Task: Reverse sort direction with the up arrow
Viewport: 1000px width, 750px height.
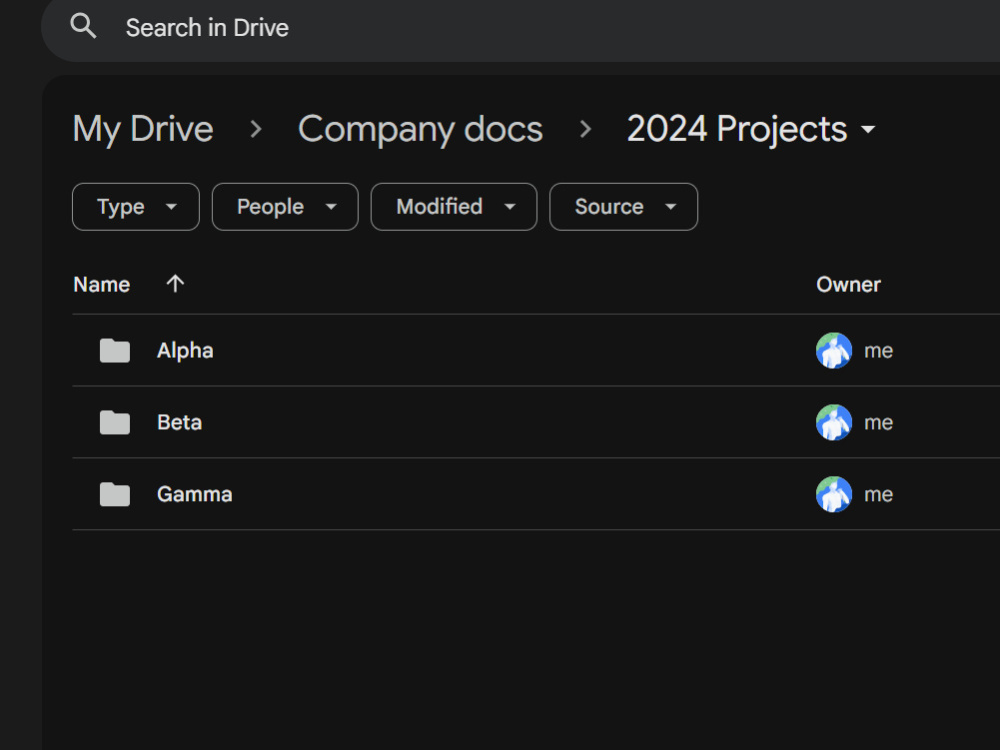Action: 175,284
